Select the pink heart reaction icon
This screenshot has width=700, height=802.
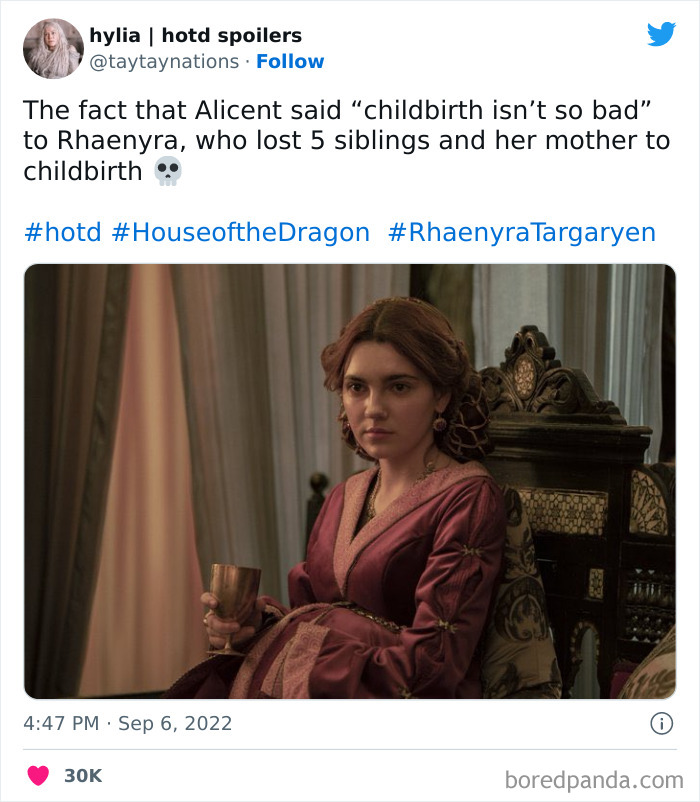tap(40, 773)
